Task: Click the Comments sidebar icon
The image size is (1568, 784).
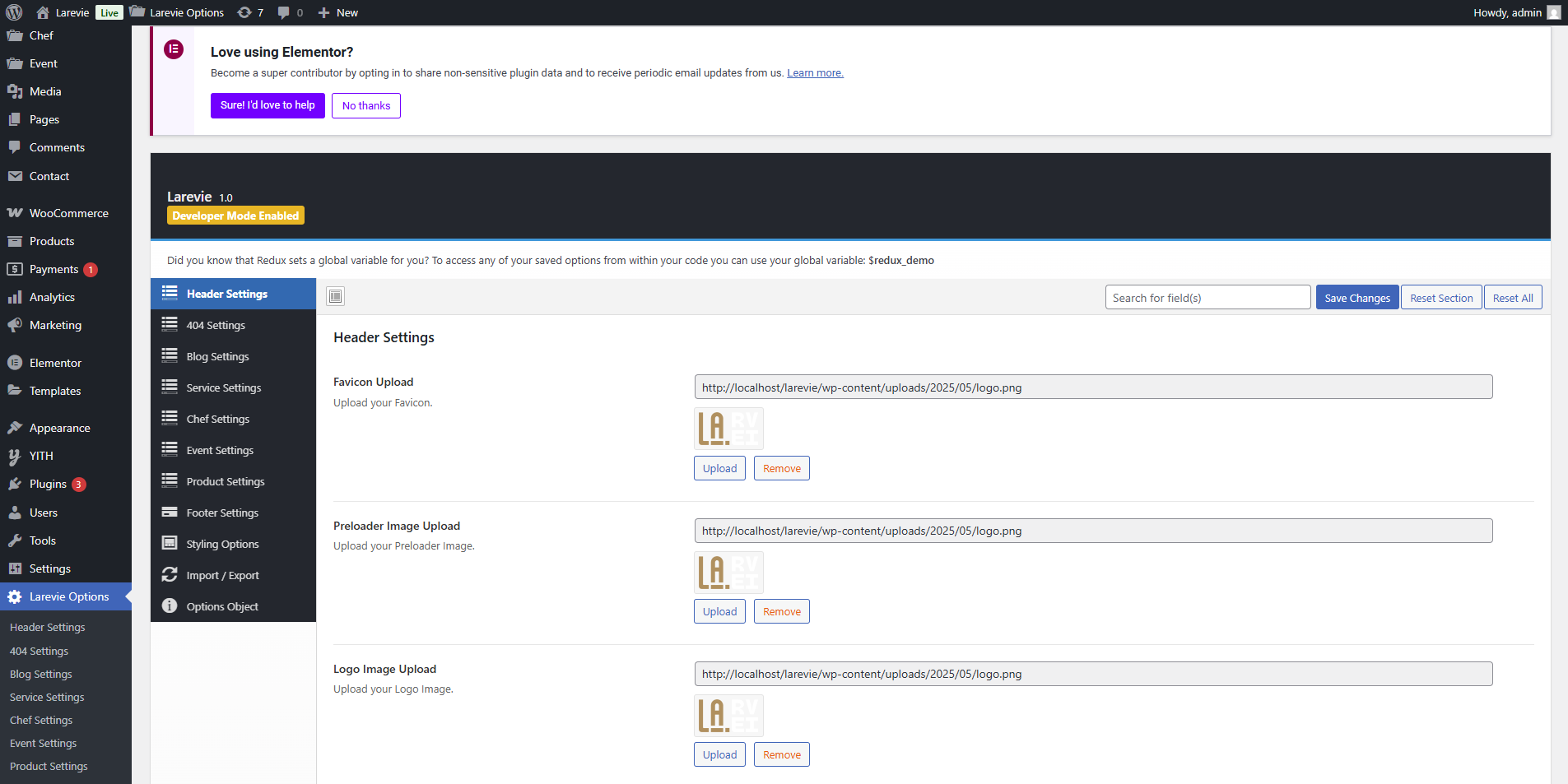Action: 15,147
